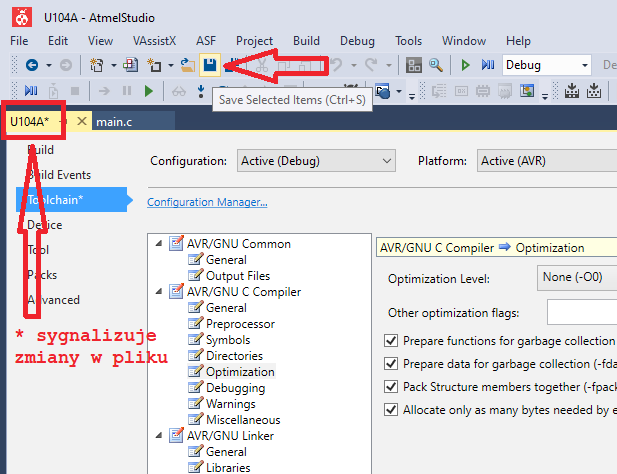Select the Build Events side tab
The width and height of the screenshot is (617, 474).
point(59,175)
